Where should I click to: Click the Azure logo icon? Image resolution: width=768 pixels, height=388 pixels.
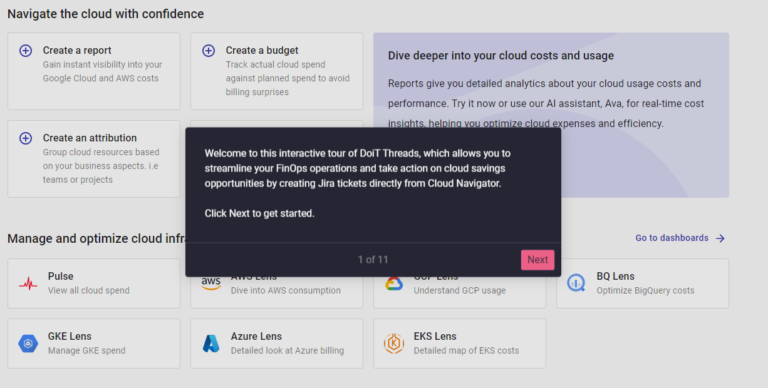point(211,343)
